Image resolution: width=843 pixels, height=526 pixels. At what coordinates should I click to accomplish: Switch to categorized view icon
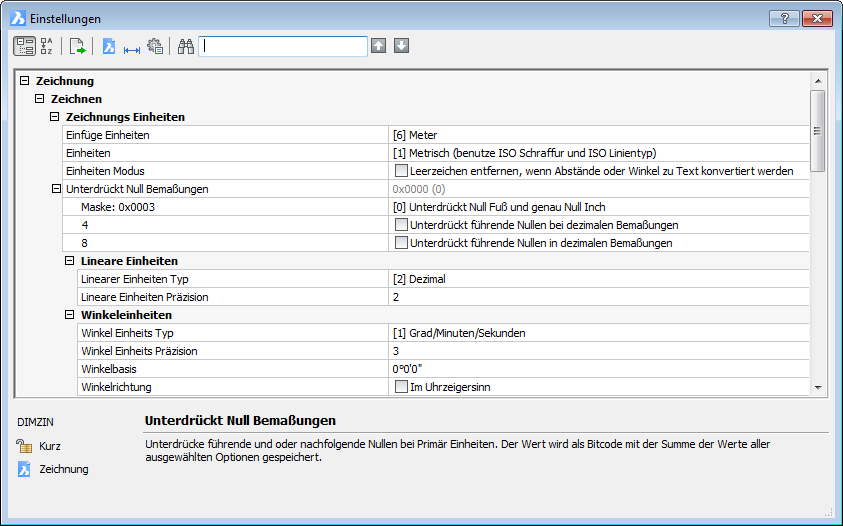pos(23,46)
